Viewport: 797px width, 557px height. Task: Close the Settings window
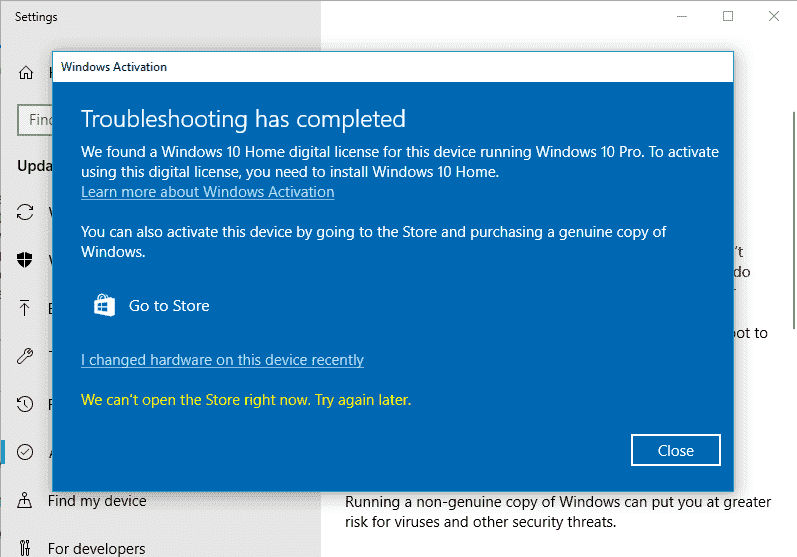[x=774, y=16]
